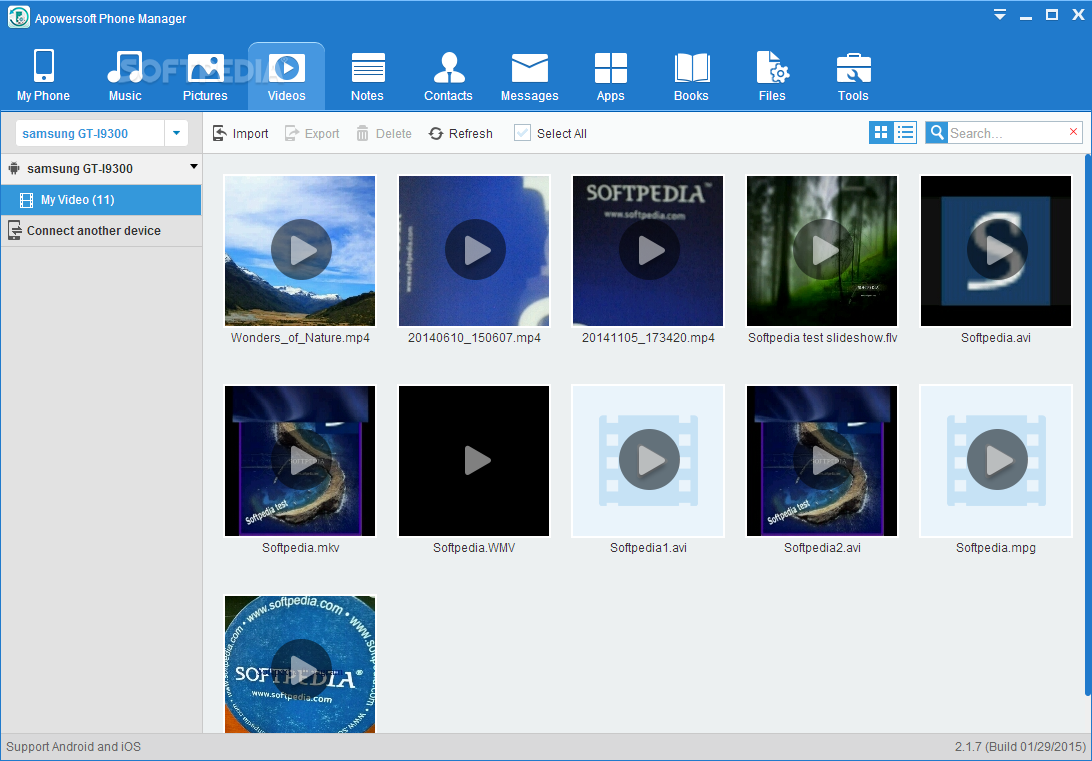Screen dimensions: 1092x761
Task: Tick the Select All checkbox
Action: click(522, 132)
